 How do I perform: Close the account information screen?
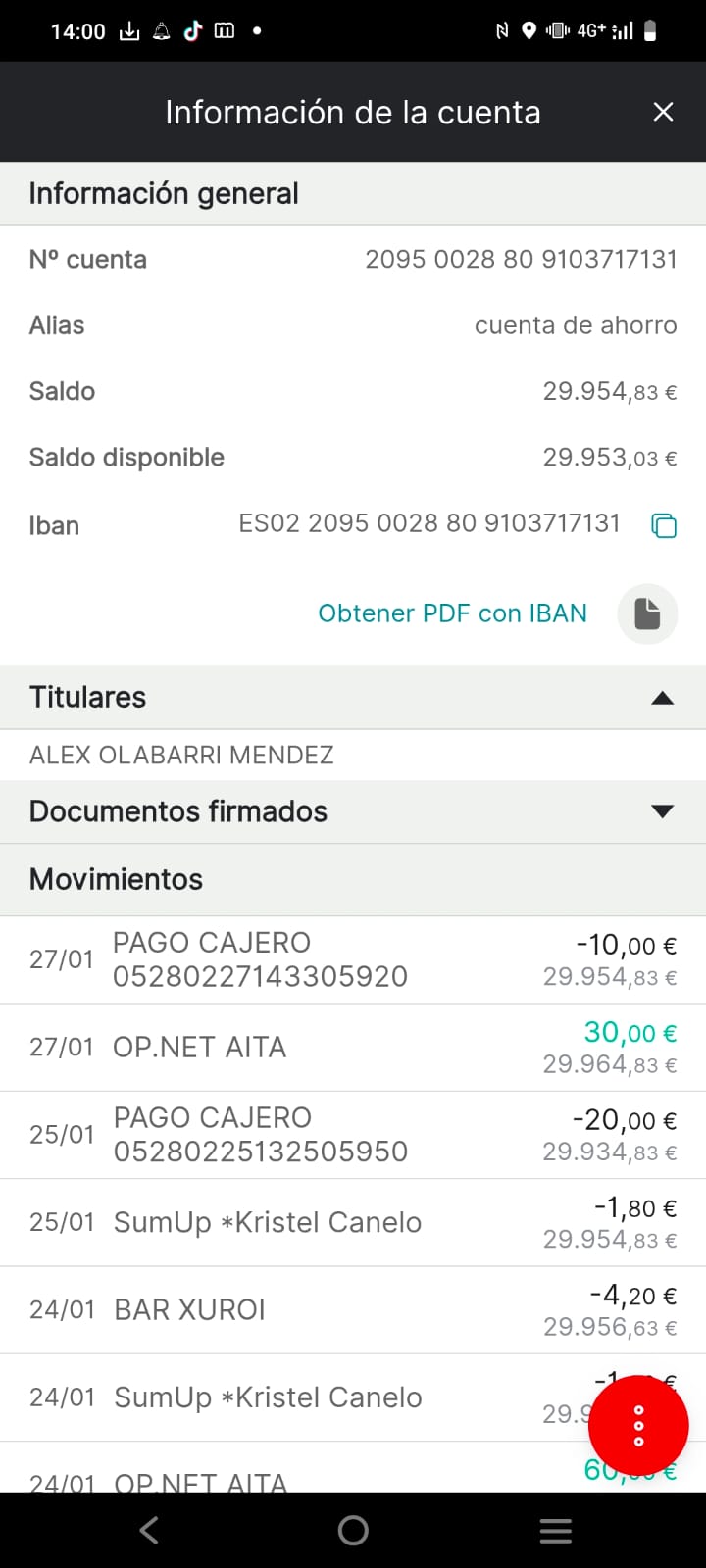(x=663, y=113)
